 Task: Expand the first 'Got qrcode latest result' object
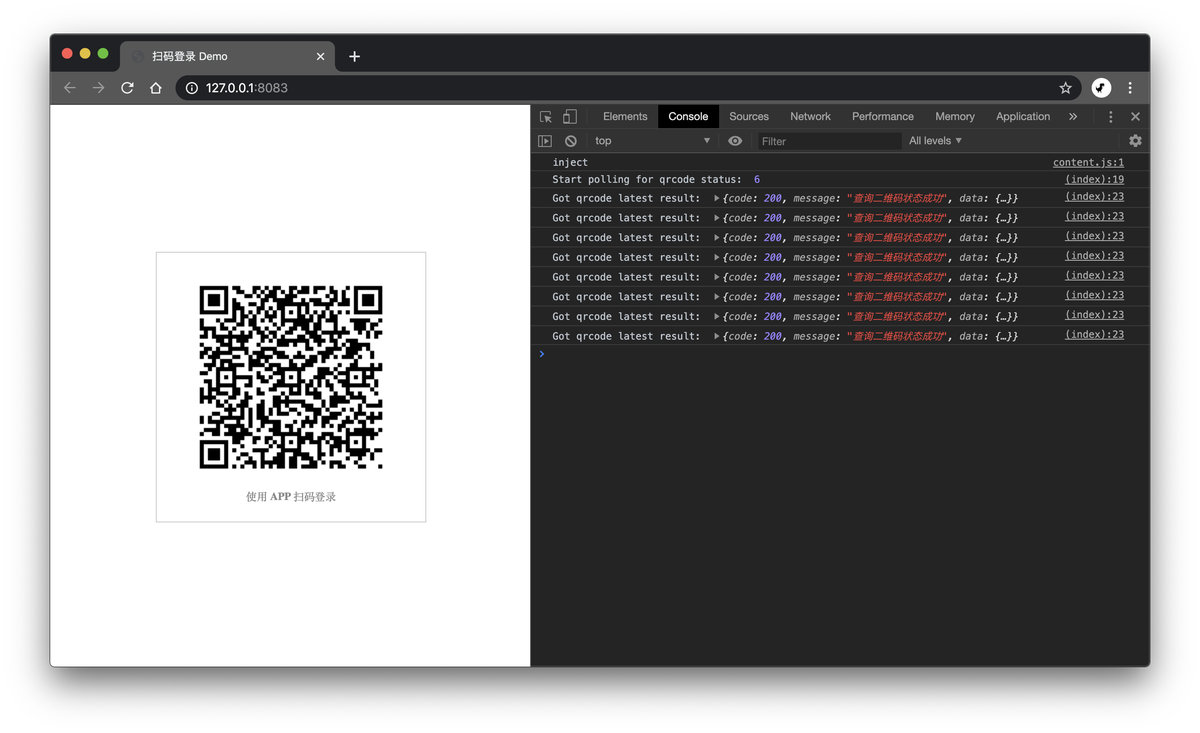tap(717, 198)
